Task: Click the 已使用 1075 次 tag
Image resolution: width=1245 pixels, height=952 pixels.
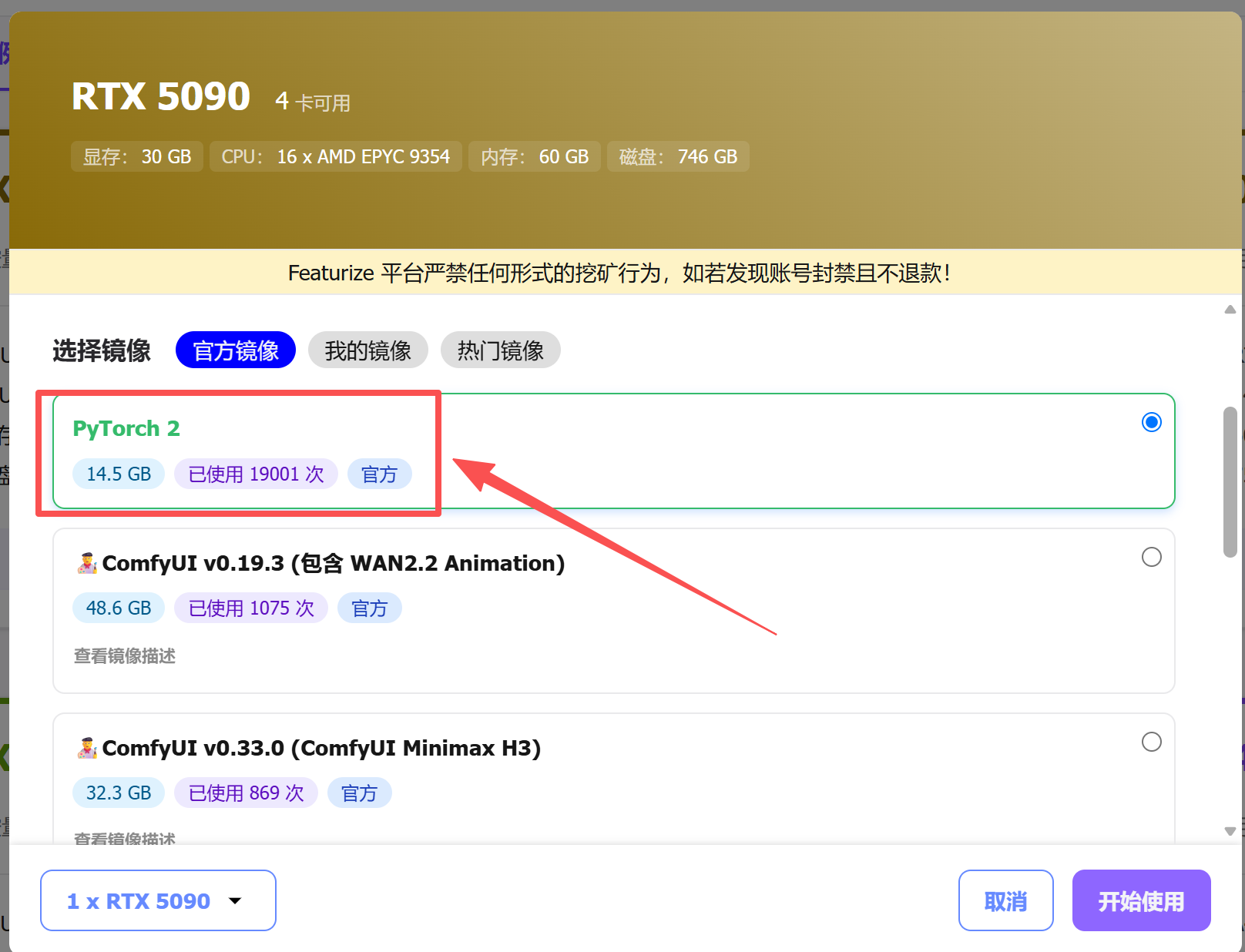Action: 251,608
